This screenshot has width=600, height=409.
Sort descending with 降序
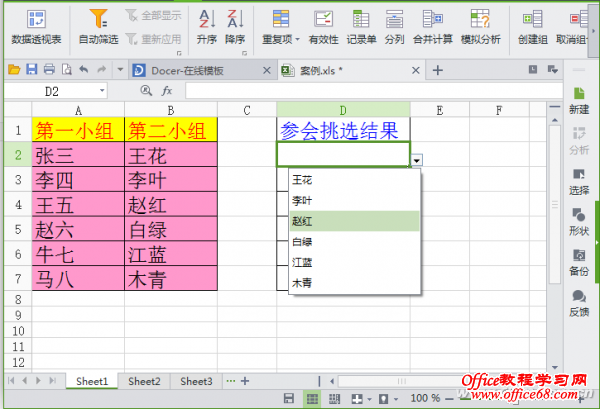point(235,27)
